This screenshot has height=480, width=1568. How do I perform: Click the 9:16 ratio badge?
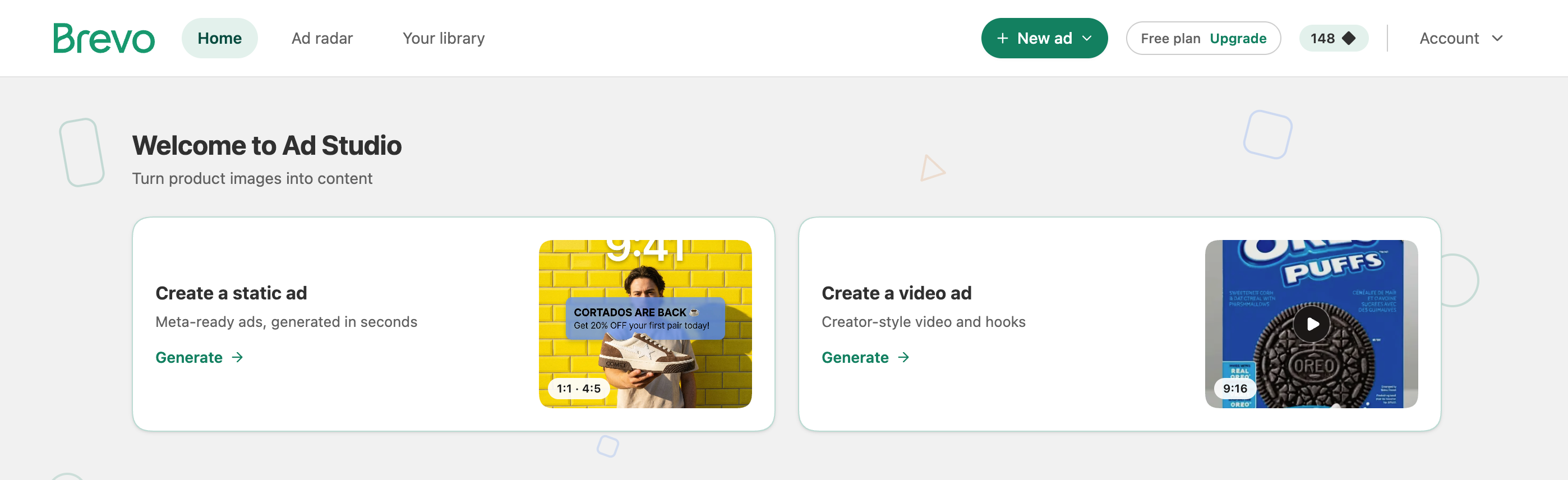point(1235,388)
